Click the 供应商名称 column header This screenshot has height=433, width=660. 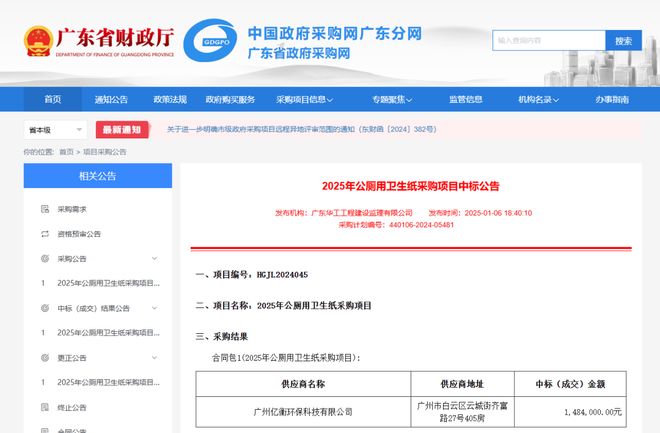[x=303, y=384]
